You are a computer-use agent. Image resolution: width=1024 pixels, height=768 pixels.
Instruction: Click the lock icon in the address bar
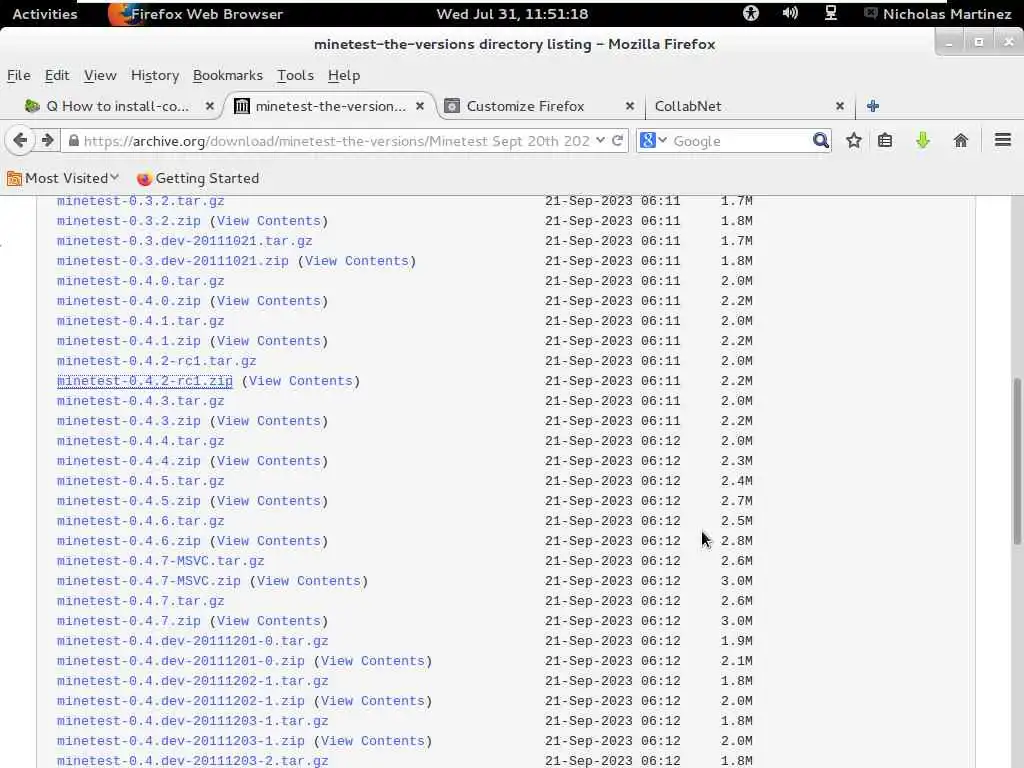pyautogui.click(x=74, y=141)
